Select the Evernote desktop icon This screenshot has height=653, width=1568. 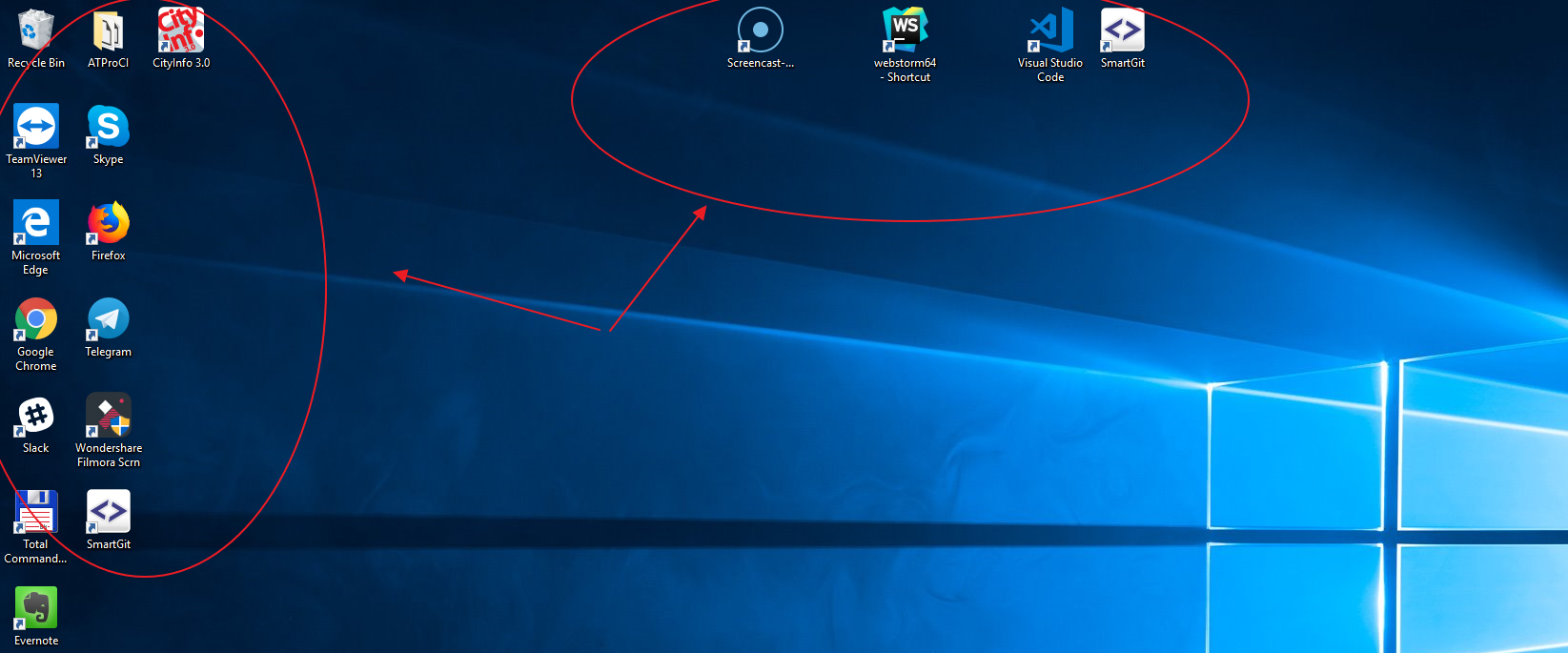click(36, 608)
